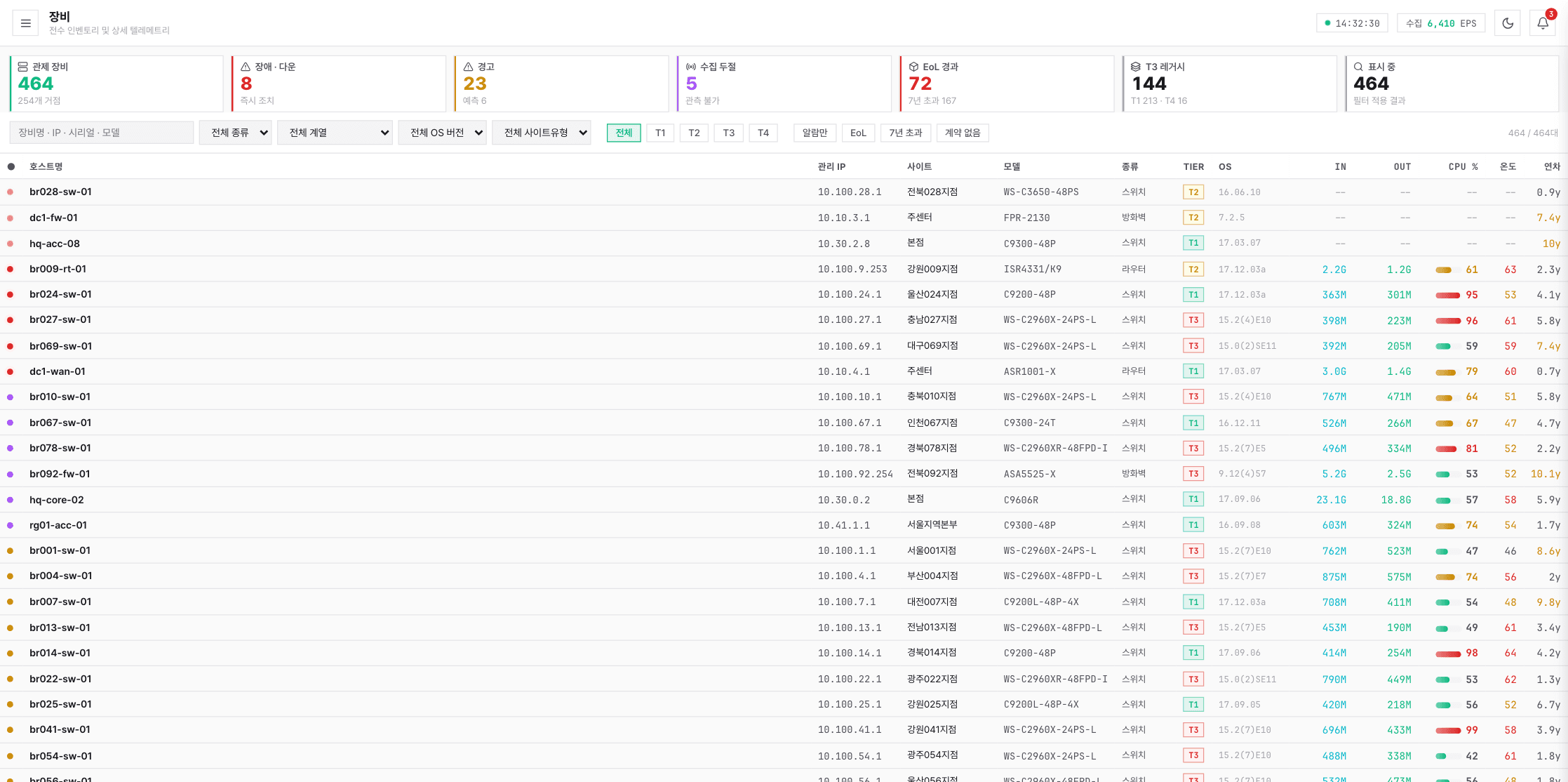Image resolution: width=1568 pixels, height=782 pixels.
Task: Toggle the T4 tier filter chip
Action: [x=763, y=133]
